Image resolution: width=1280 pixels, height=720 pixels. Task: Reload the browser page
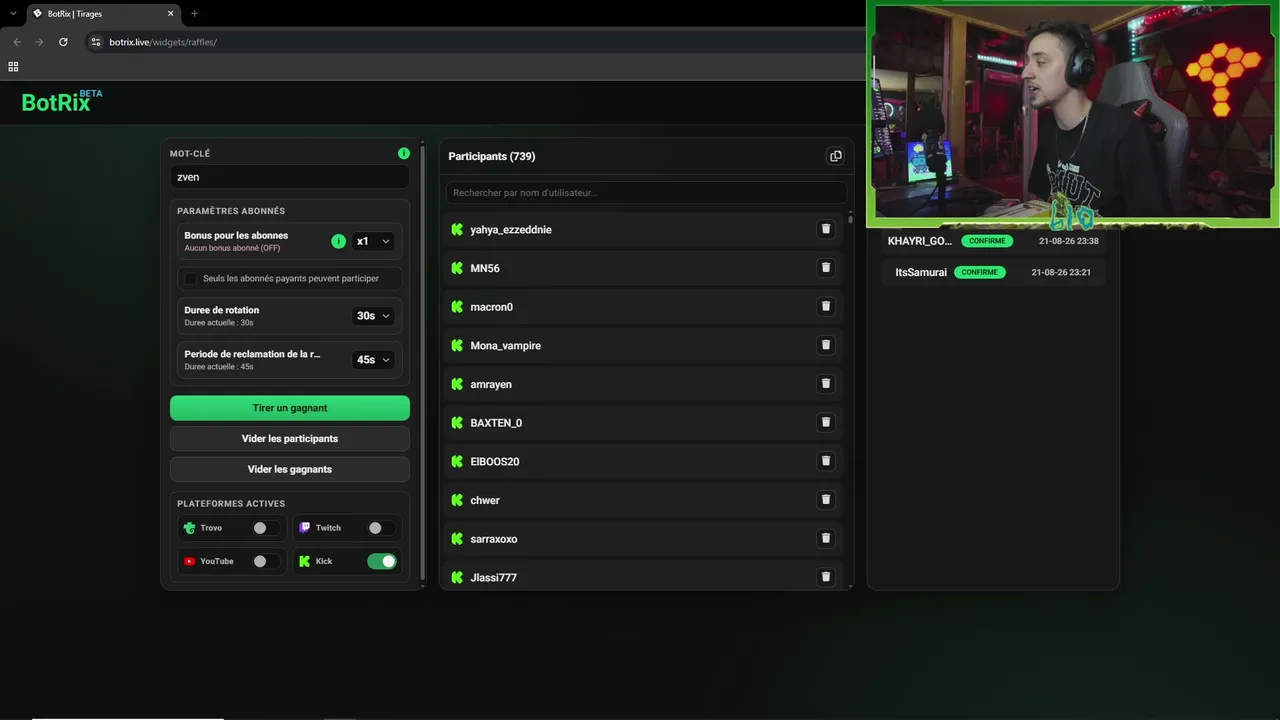63,42
